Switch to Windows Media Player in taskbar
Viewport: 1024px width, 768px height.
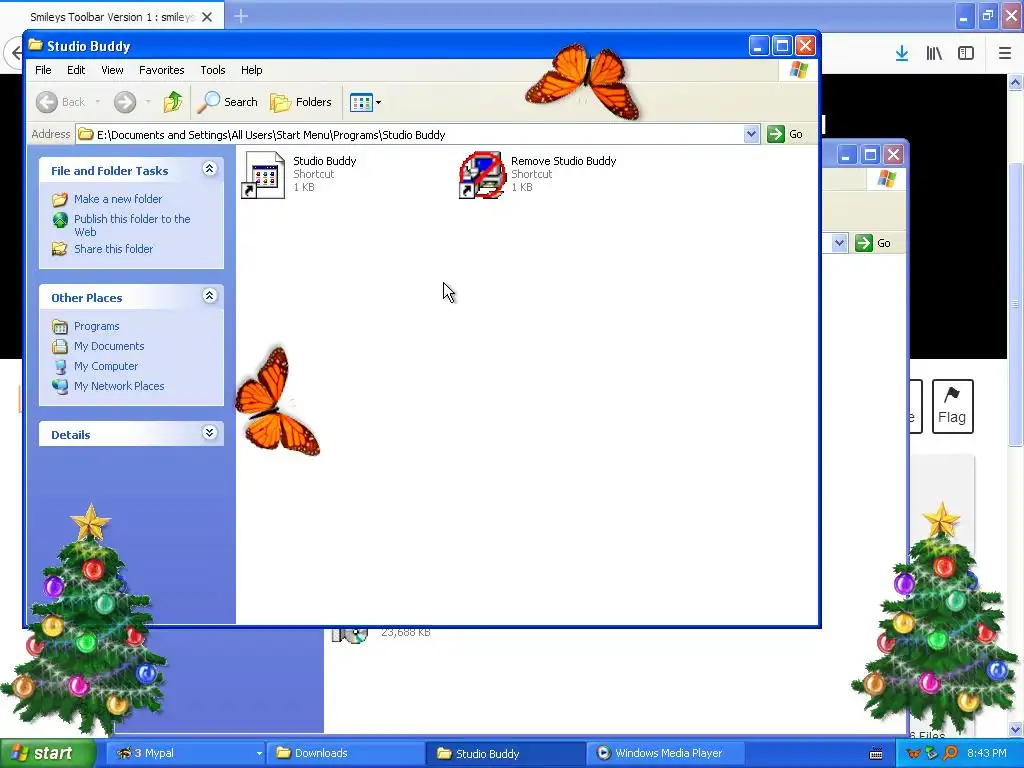click(x=665, y=753)
